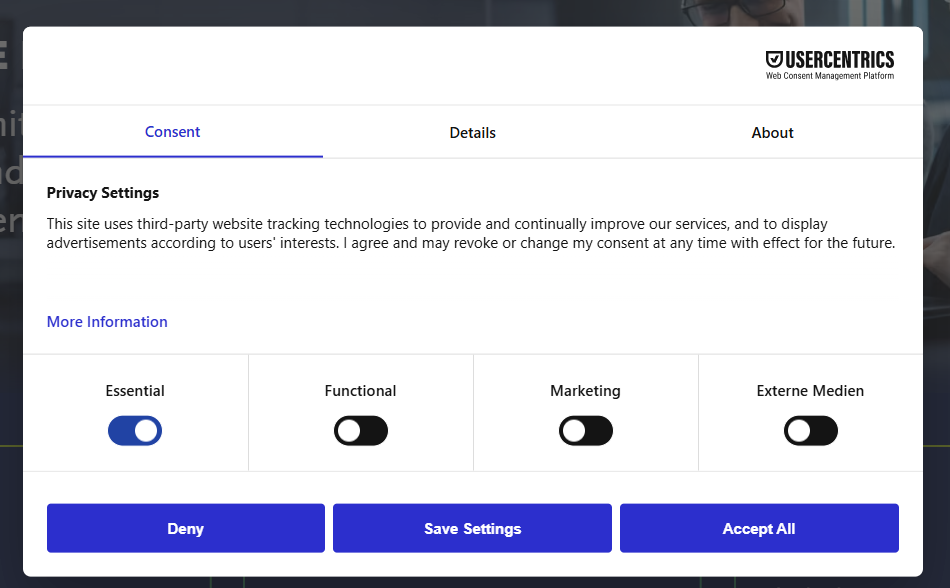Click the Save Settings button

[473, 528]
